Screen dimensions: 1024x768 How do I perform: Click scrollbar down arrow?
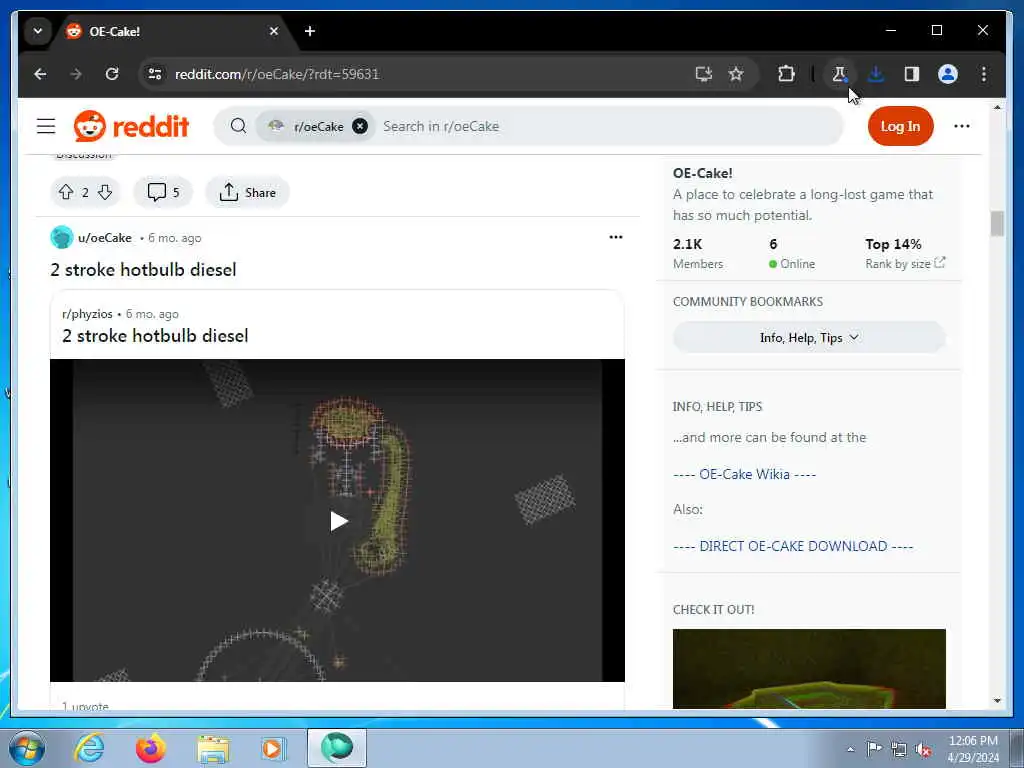997,701
